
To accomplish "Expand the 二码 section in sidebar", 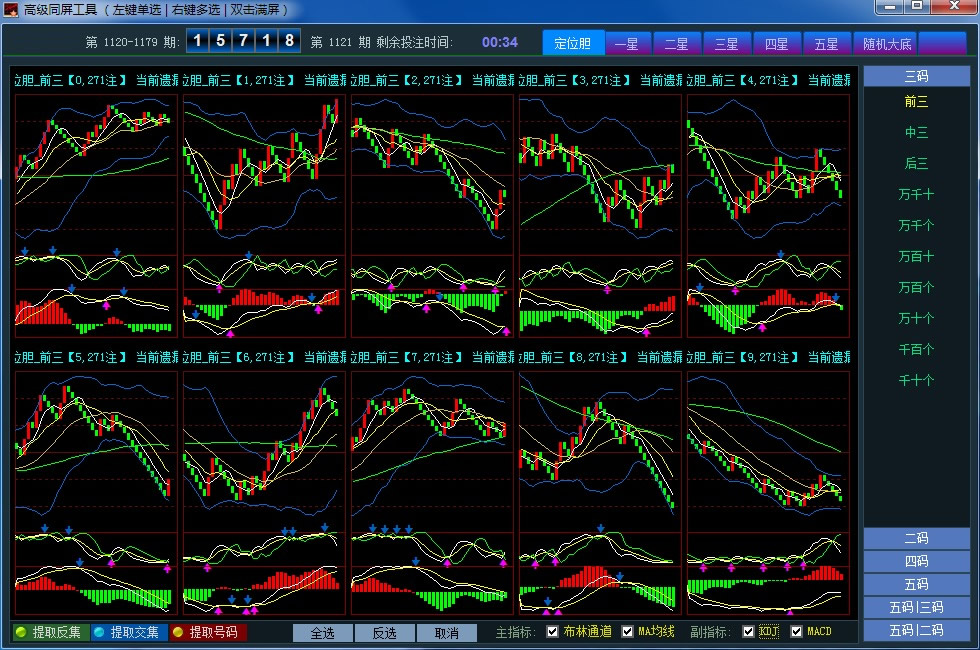I will click(916, 538).
